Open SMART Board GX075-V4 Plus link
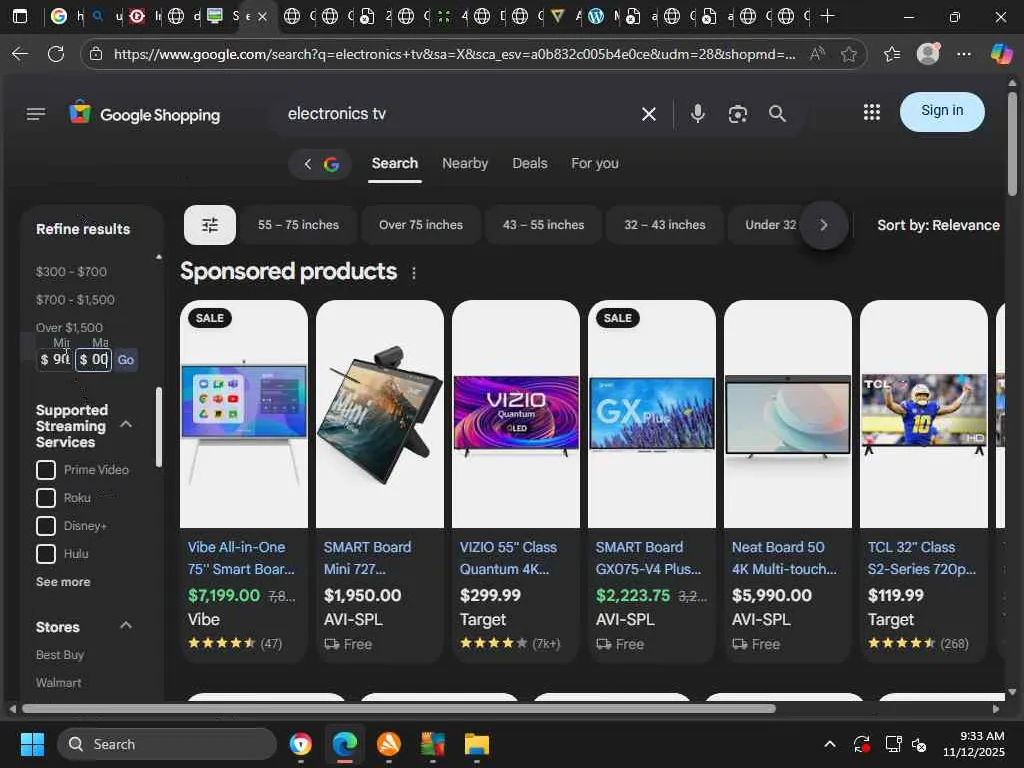The image size is (1024, 768). 648,558
